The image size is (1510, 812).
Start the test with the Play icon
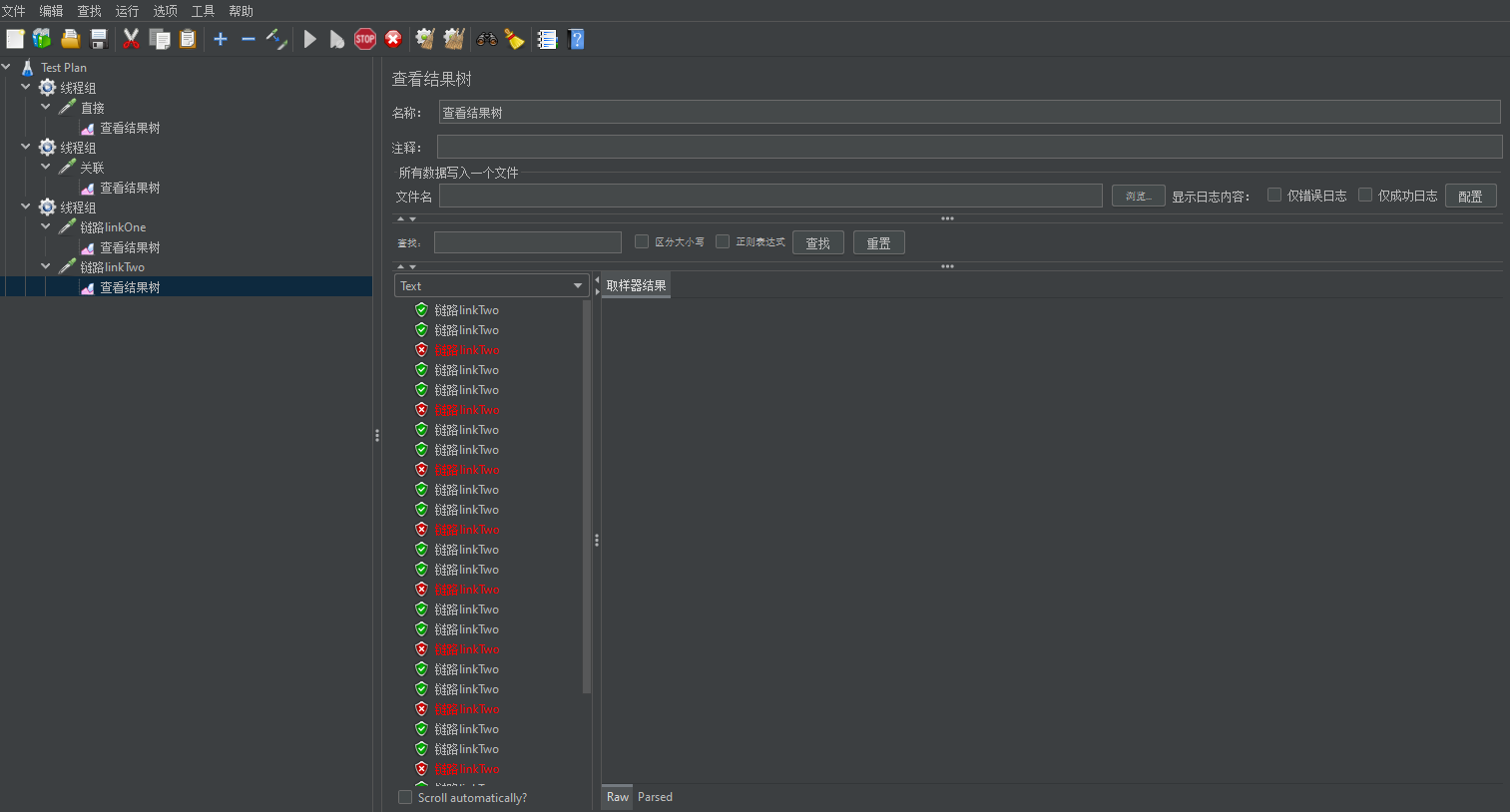309,39
